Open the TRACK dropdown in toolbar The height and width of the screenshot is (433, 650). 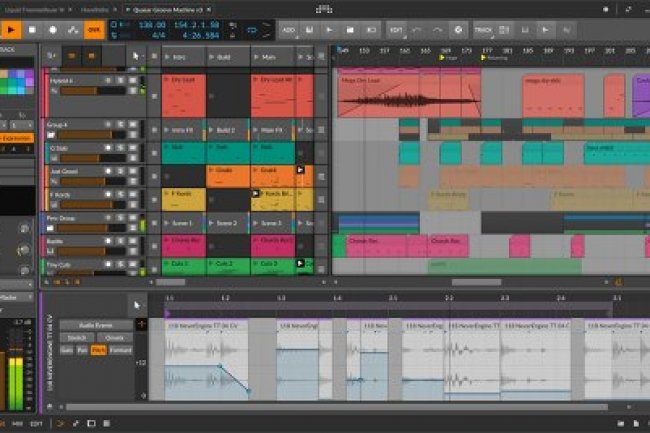tap(484, 30)
